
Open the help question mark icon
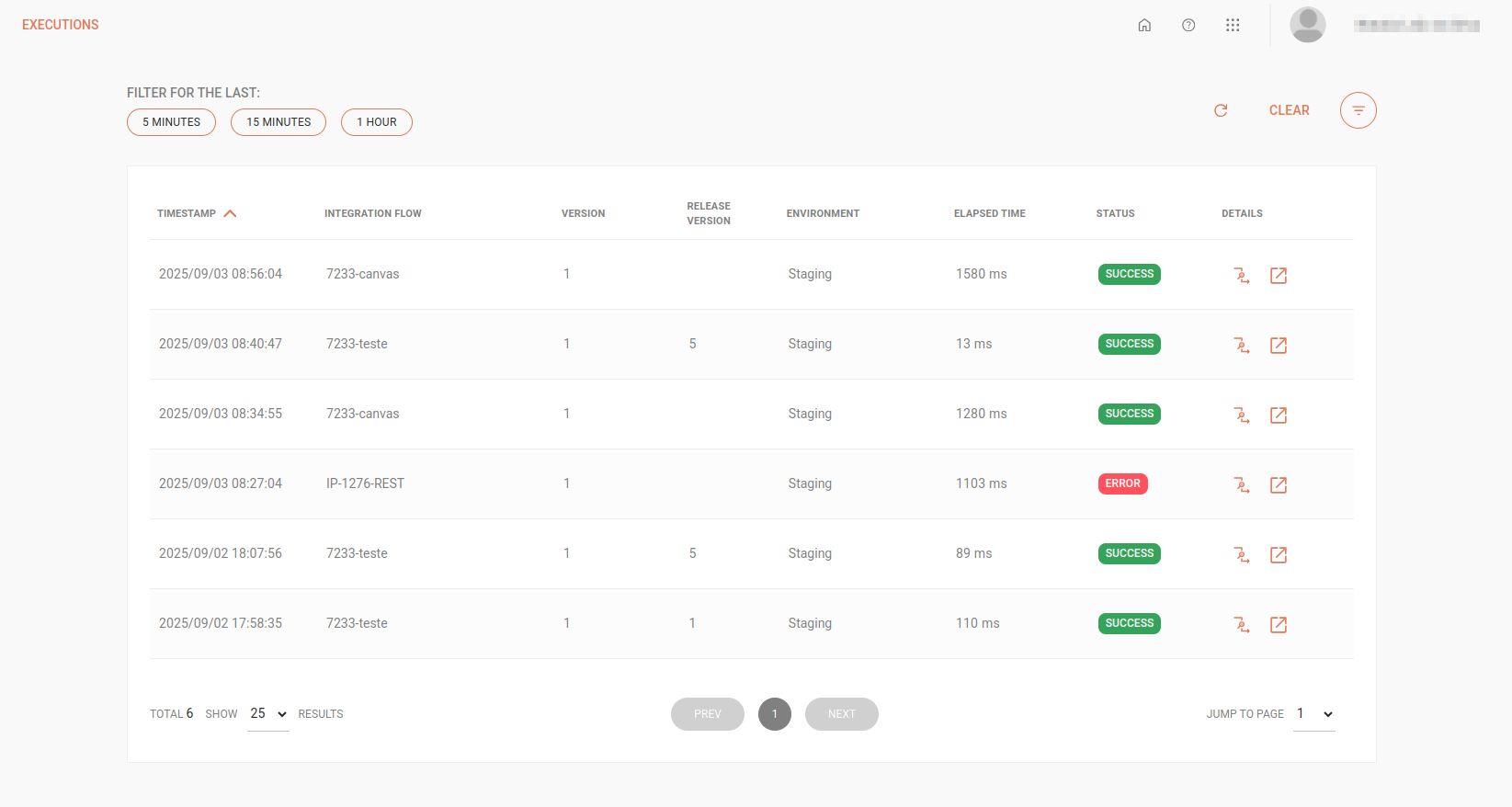coord(1188,26)
